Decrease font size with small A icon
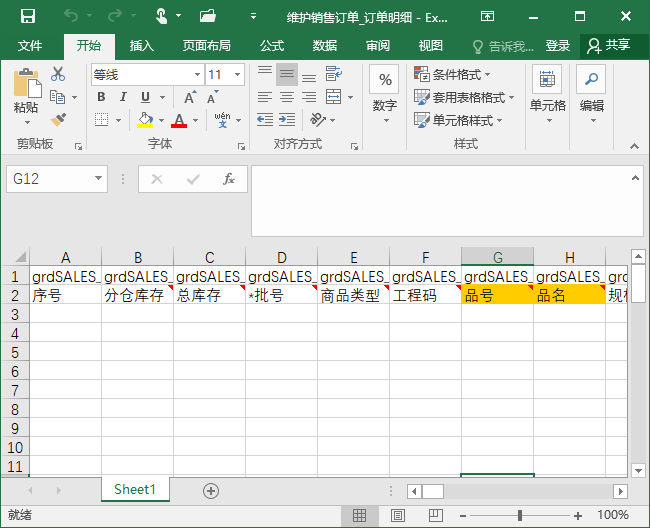Image resolution: width=650 pixels, height=528 pixels. 213,97
